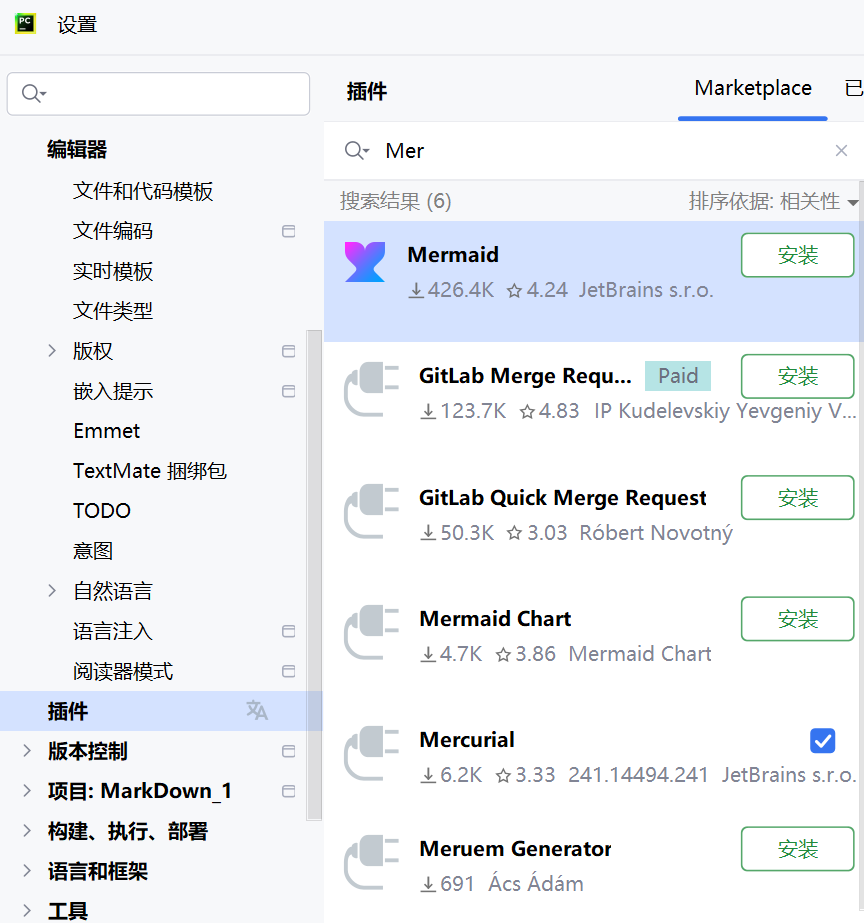Screen dimensions: 864x923
Task: Click the GitLab Quick Merge Request plugin icon
Action: [x=371, y=511]
